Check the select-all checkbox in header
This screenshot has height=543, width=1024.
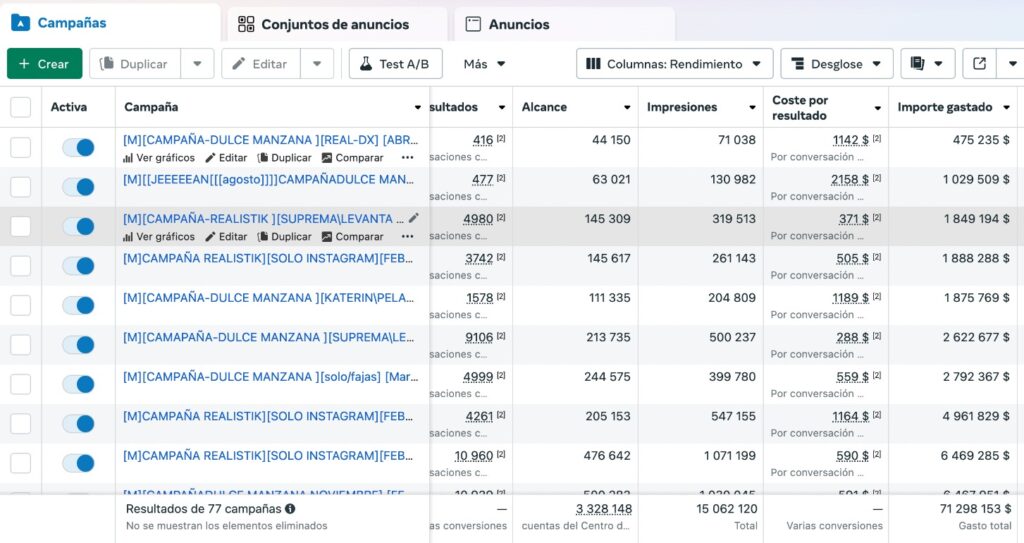pos(21,107)
